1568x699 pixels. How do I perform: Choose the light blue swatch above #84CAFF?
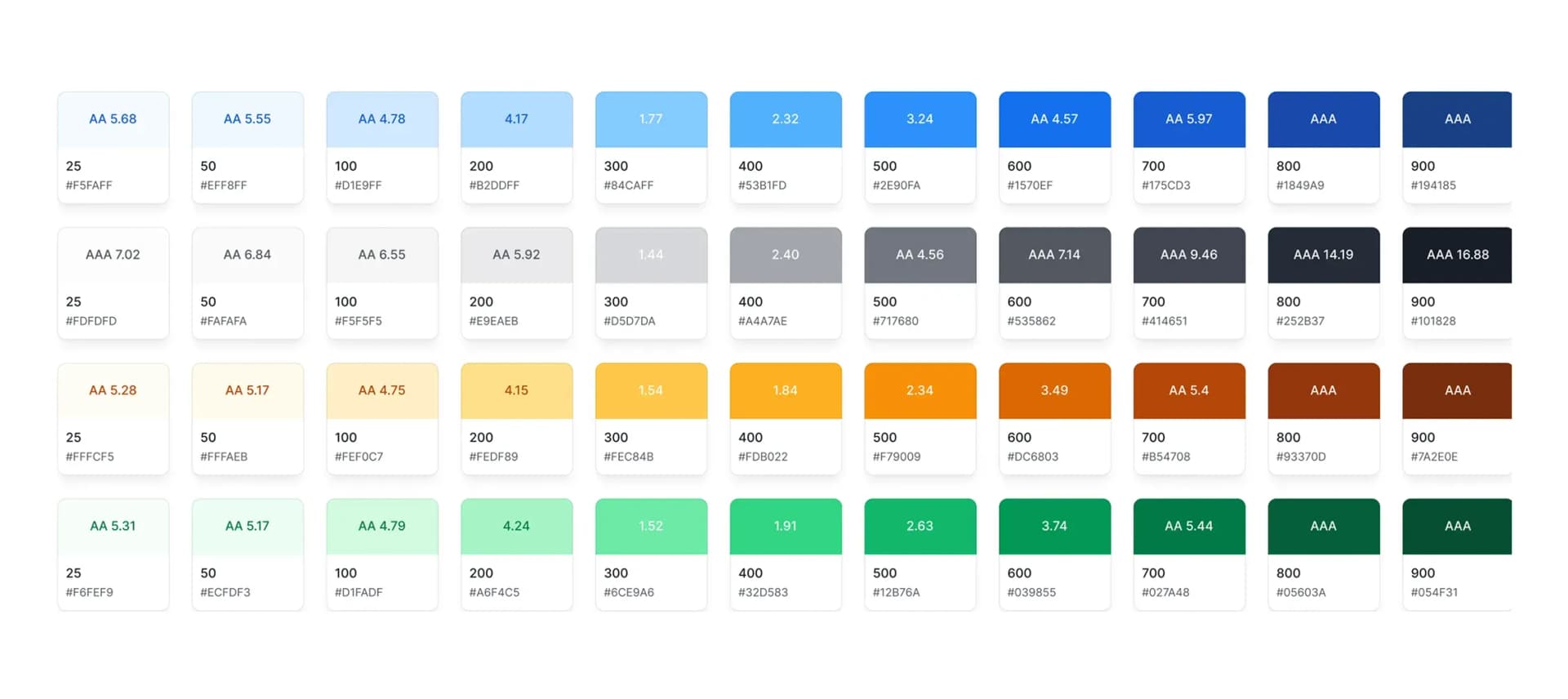click(651, 119)
